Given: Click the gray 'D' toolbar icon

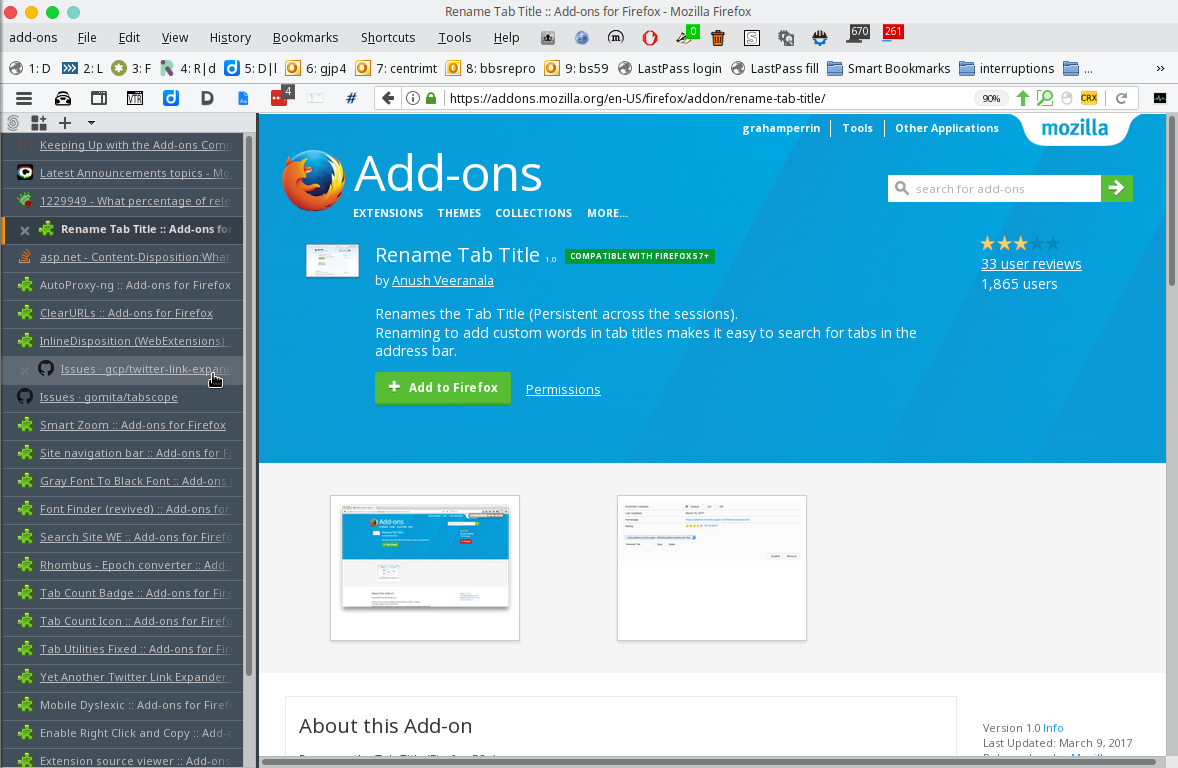Looking at the screenshot, I should point(207,98).
